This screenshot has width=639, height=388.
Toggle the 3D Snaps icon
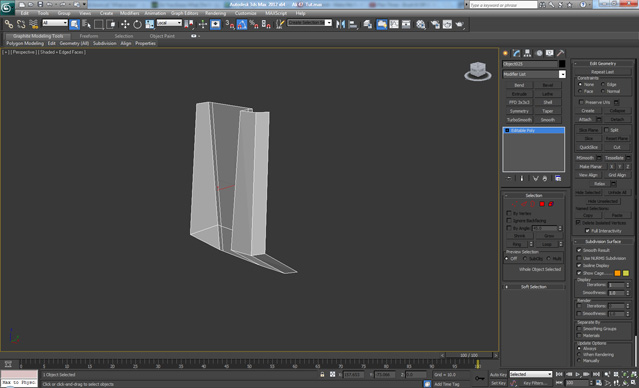pos(230,24)
